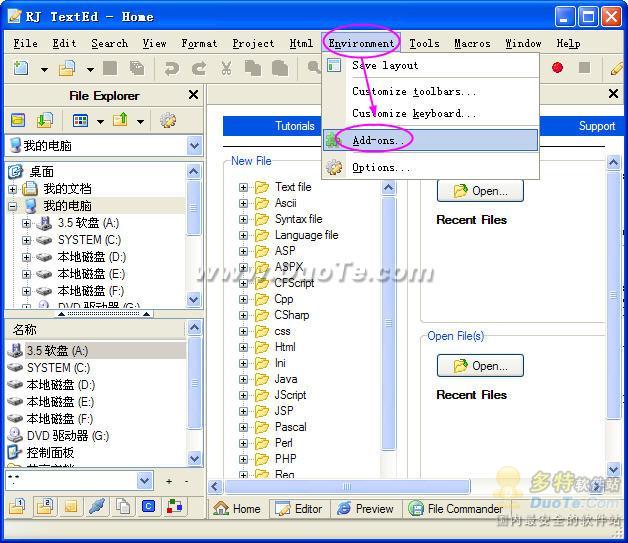
Task: Click the upper Open... button
Action: 480,191
